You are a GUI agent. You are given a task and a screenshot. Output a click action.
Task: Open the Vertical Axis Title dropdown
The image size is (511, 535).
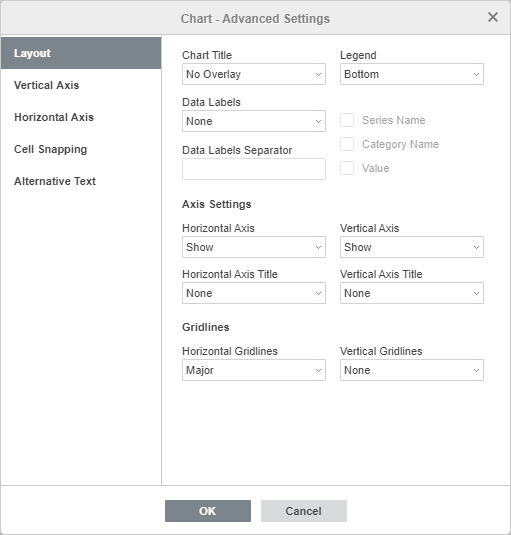tap(412, 293)
